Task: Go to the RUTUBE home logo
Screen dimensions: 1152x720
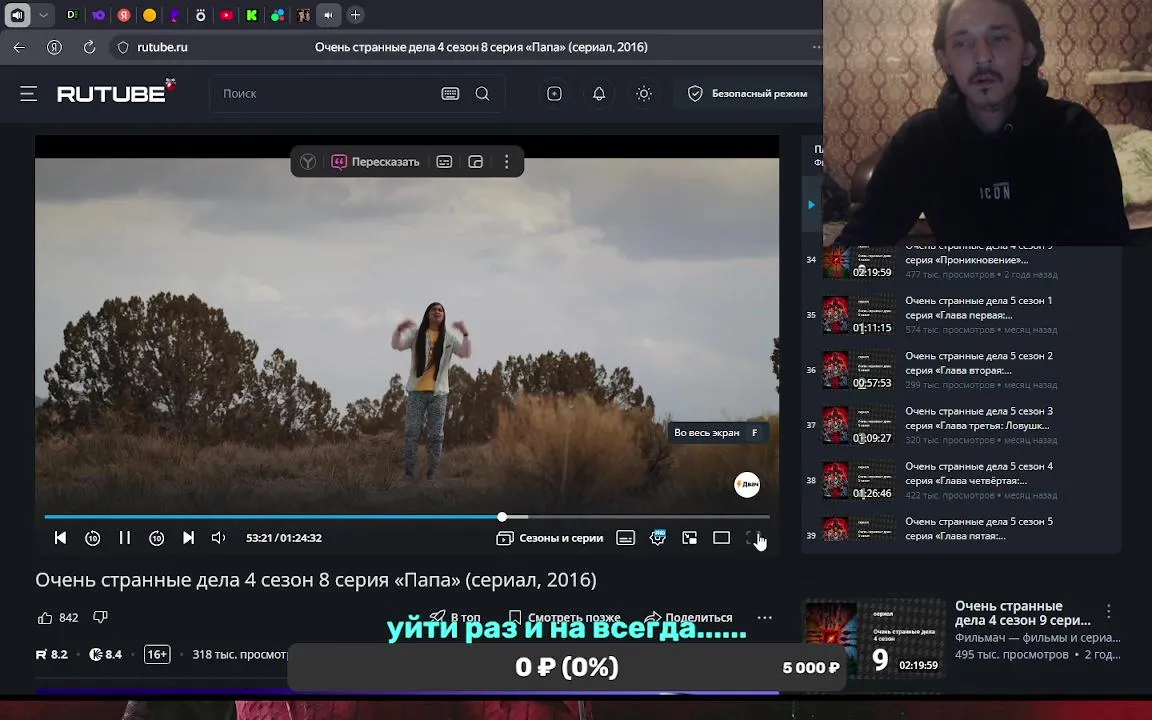Action: click(116, 92)
